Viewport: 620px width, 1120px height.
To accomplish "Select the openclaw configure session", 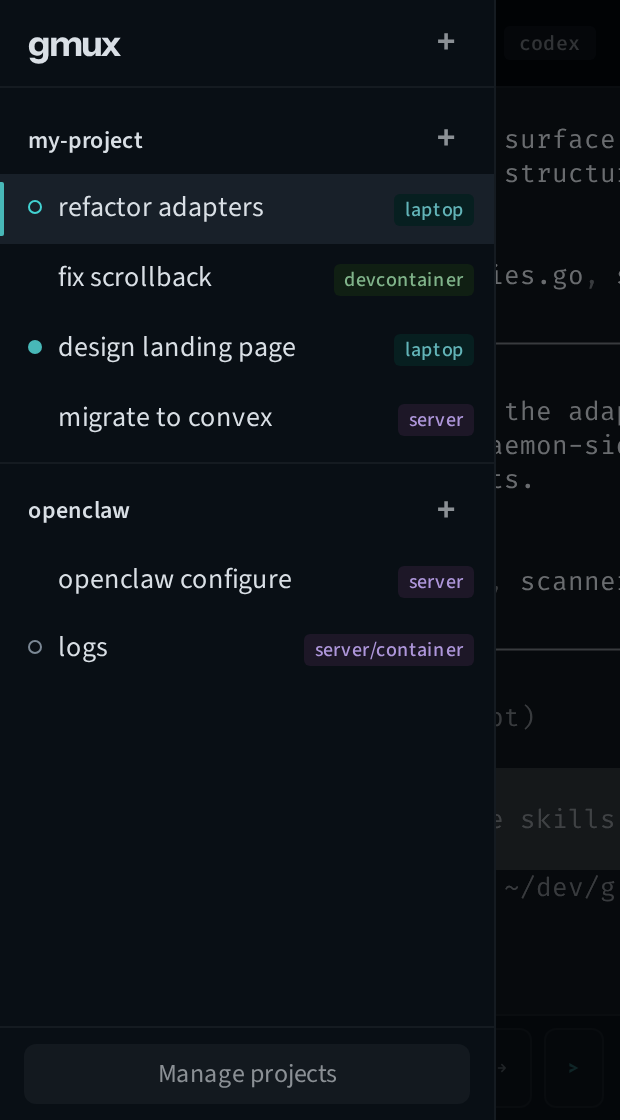I will coord(175,579).
